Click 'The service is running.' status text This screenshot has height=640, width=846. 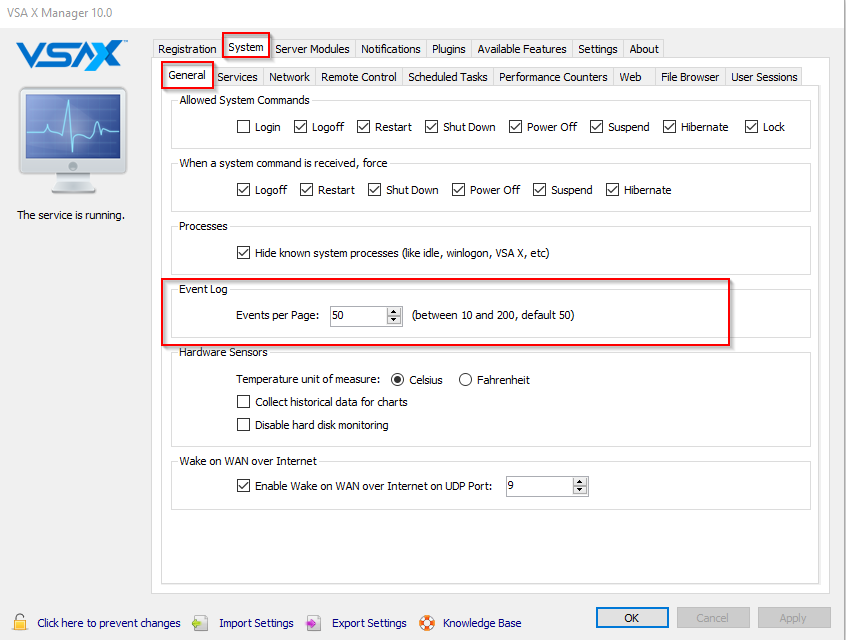click(71, 215)
